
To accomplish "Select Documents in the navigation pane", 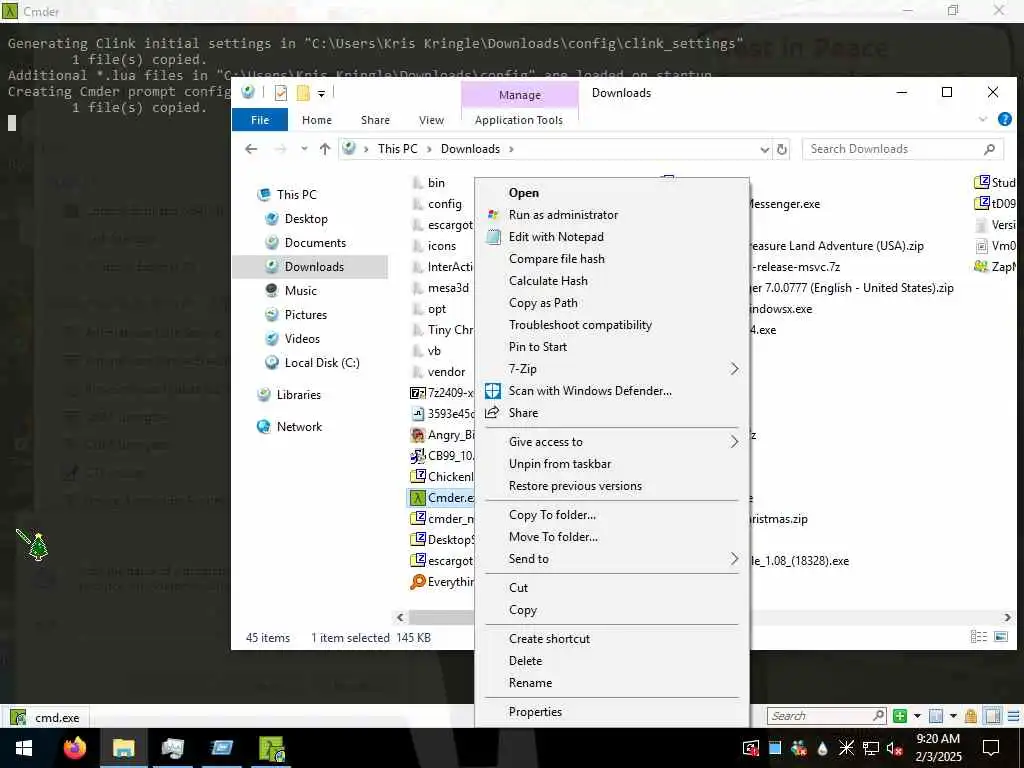I will coord(315,243).
